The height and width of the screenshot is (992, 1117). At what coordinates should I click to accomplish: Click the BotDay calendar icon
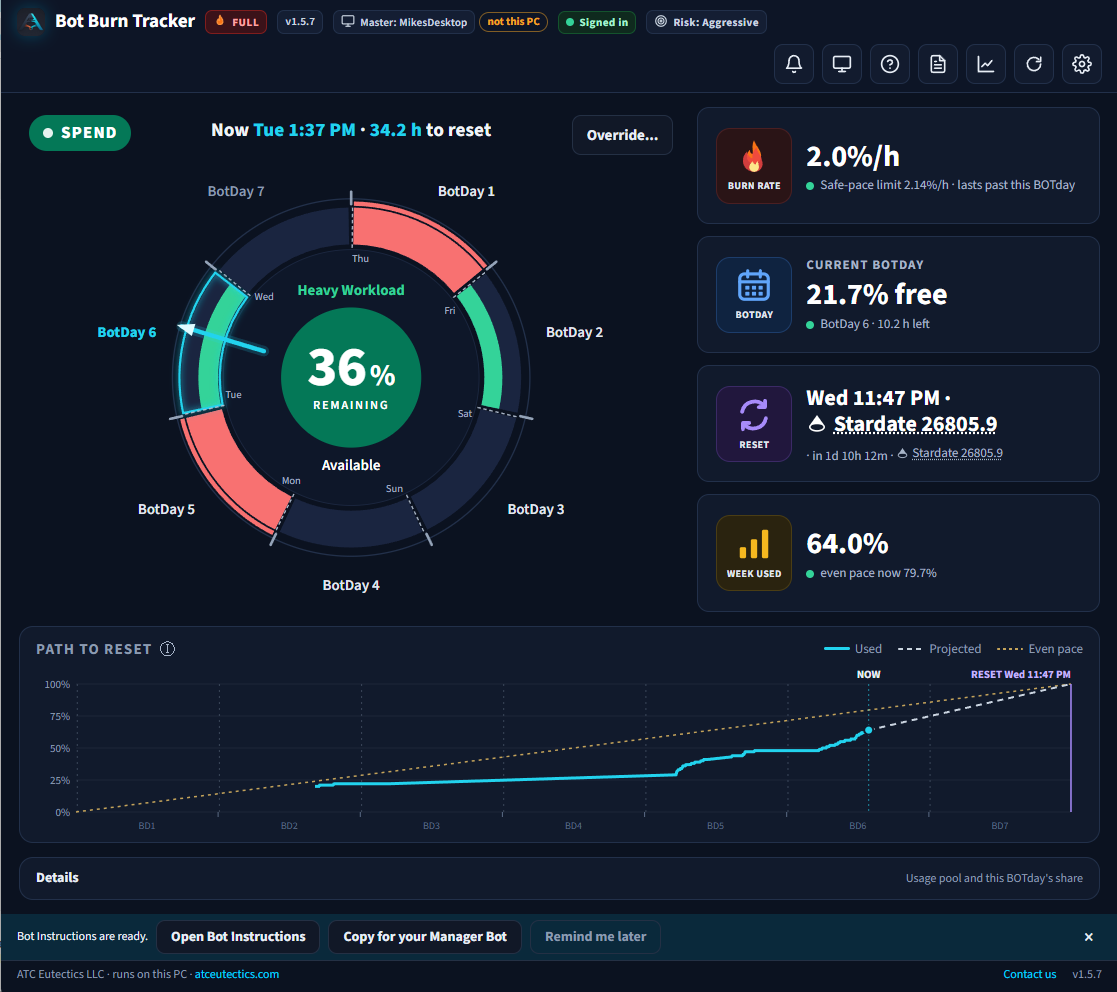pyautogui.click(x=754, y=295)
